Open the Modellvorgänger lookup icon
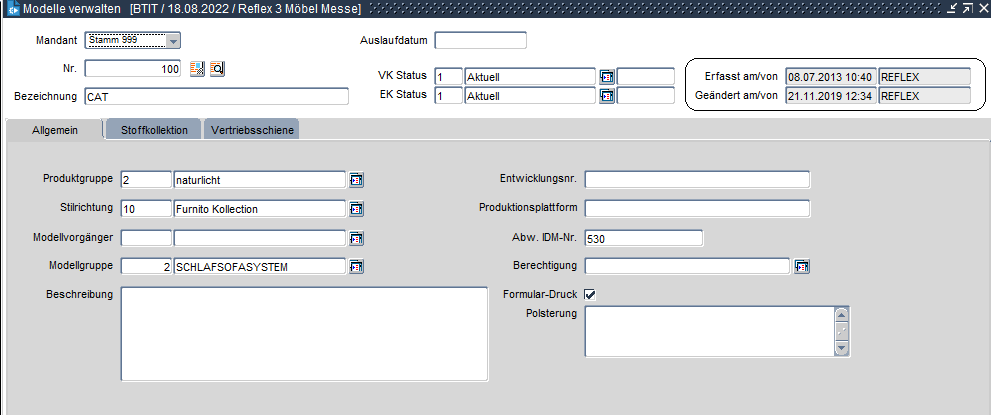Screen dimensions: 991x415 [356, 238]
